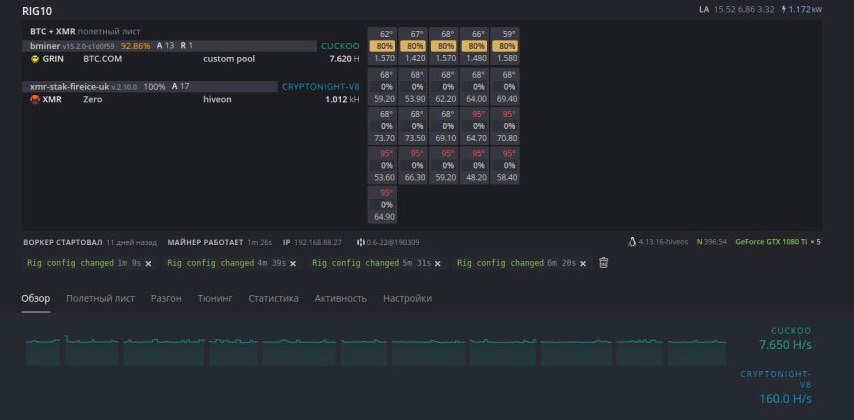The image size is (854, 420).
Task: Click the CRYPTONIGHT-V8 label in miner row
Action: click(321, 87)
